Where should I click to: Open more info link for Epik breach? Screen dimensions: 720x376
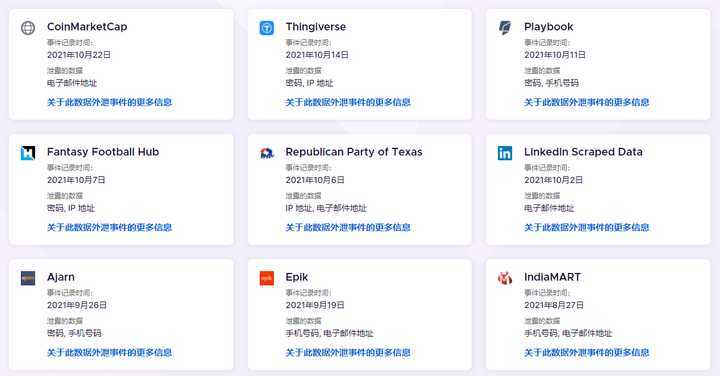(x=348, y=352)
